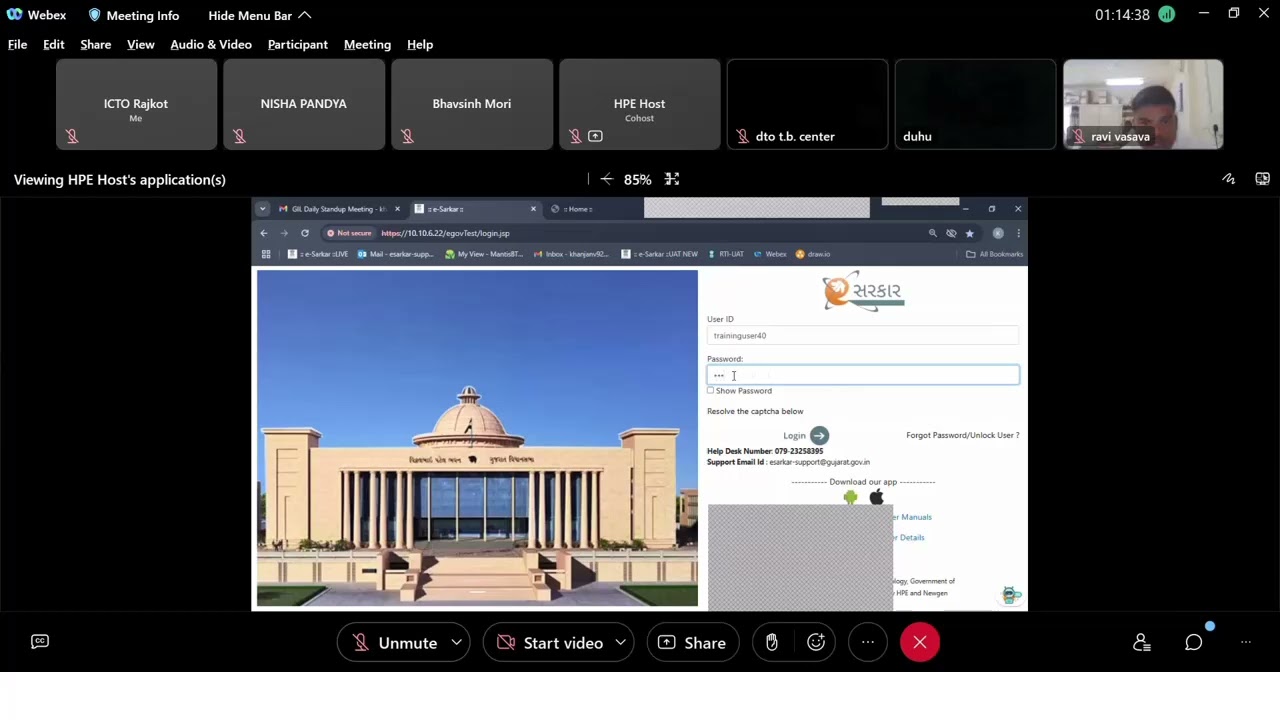Select dto t.b. center participant tile

(807, 105)
